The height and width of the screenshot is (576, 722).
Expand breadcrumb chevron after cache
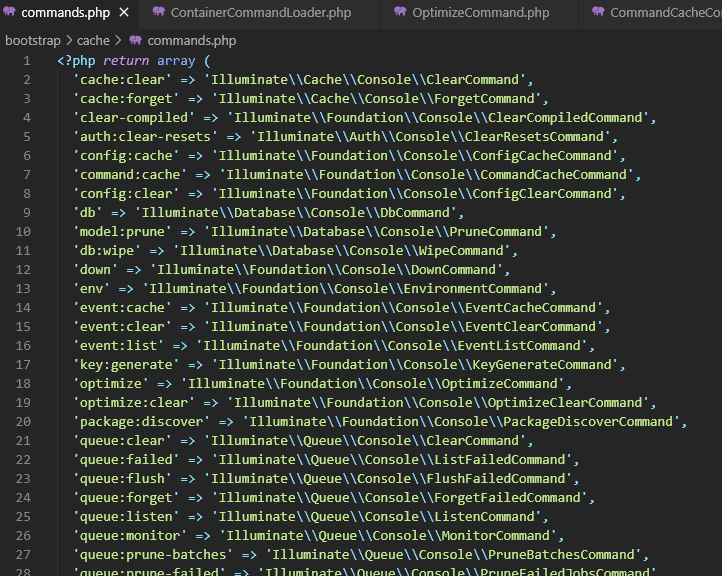(x=118, y=41)
